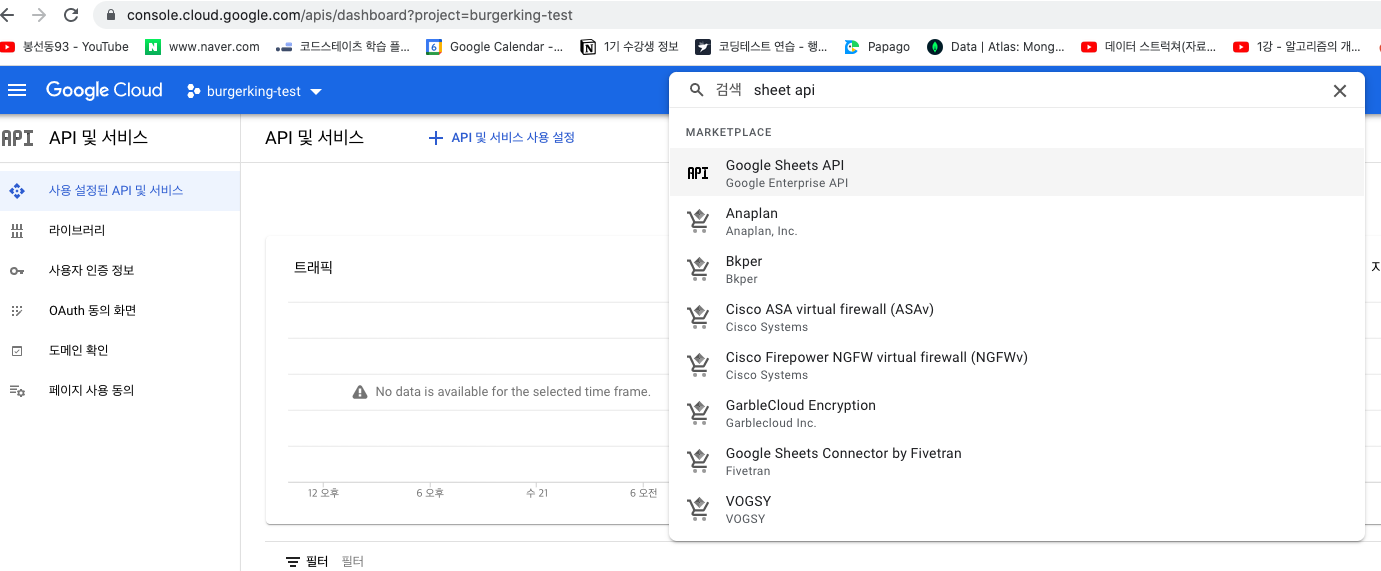The width and height of the screenshot is (1381, 571).
Task: Click the cart icon beside Cisco Firepower NGFW
Action: click(x=698, y=365)
